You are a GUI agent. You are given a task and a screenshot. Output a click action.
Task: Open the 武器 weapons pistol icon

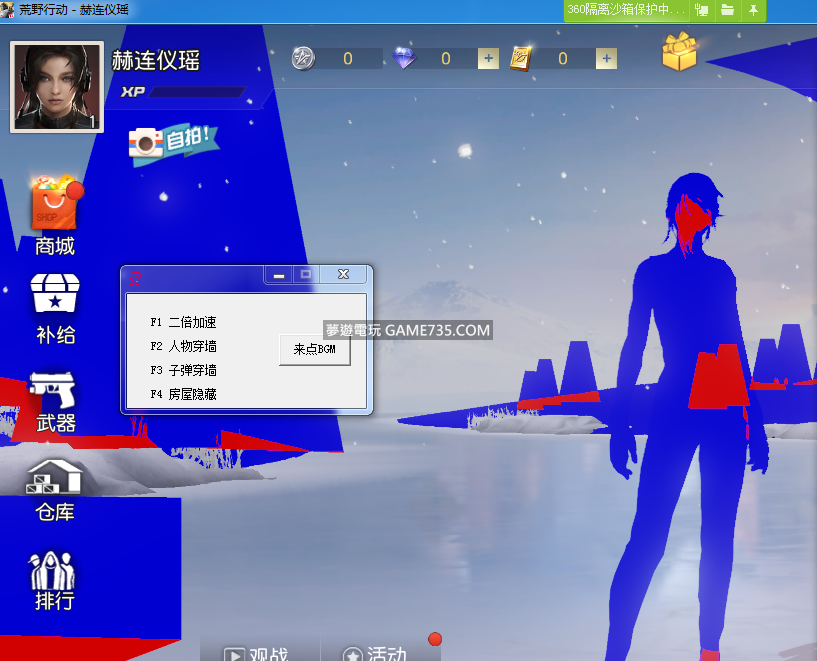click(x=53, y=390)
